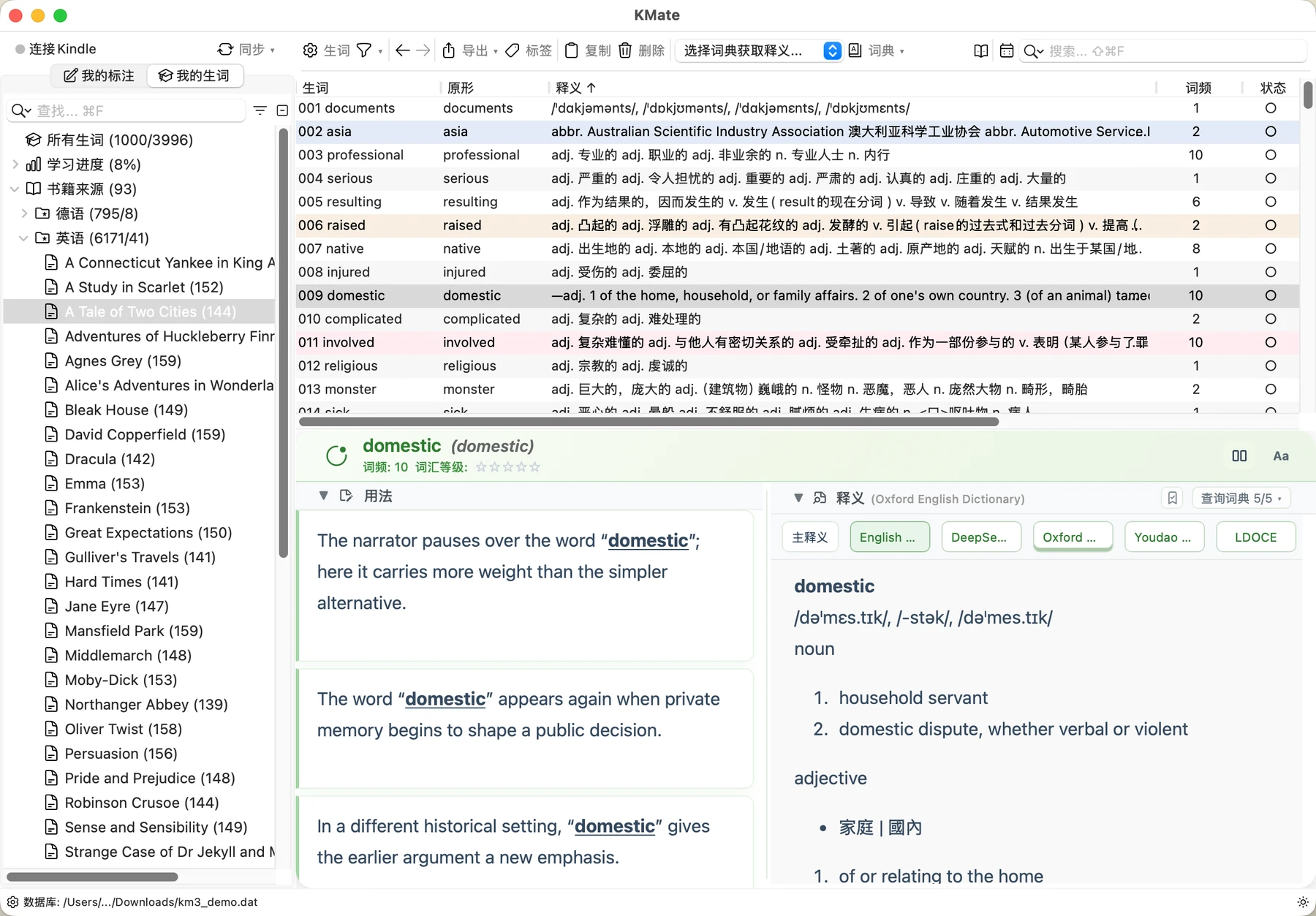
Task: Click the 主释义 button
Action: (x=810, y=537)
